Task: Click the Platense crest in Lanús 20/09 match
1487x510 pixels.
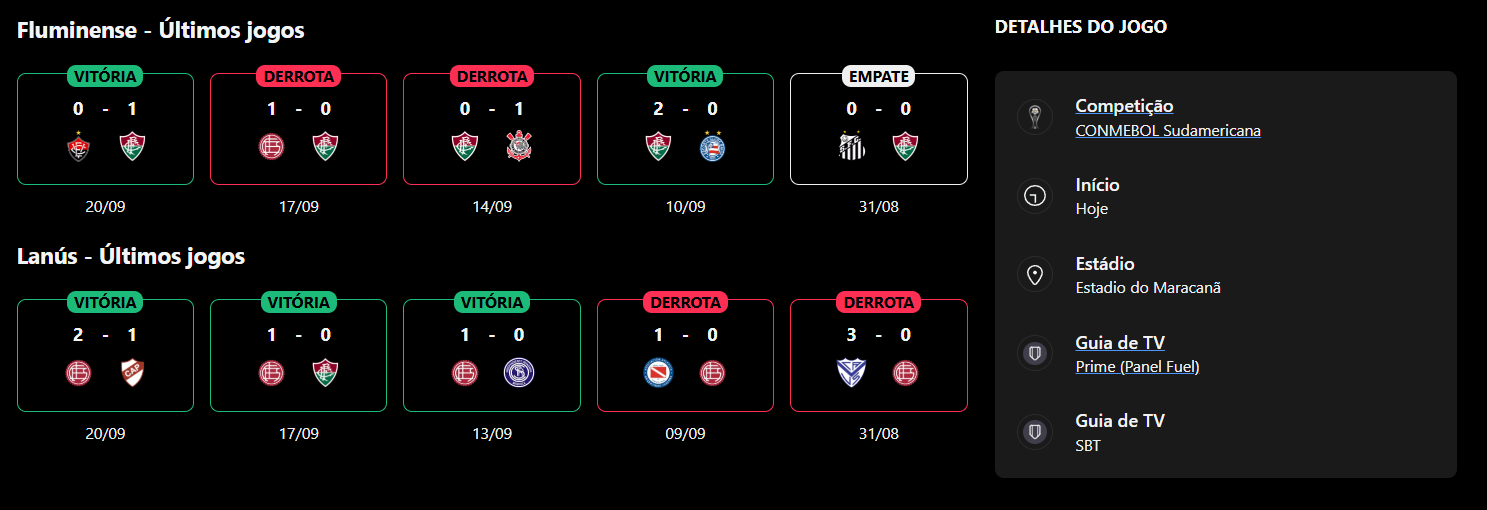Action: pos(132,373)
